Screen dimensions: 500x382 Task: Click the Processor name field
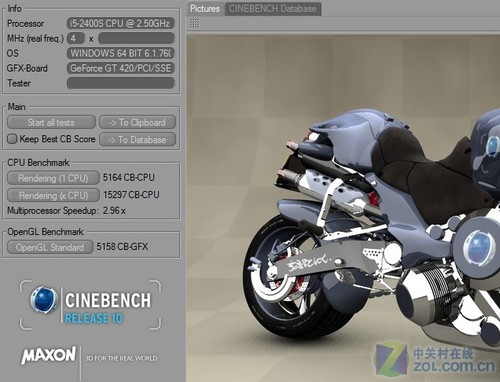pos(121,23)
